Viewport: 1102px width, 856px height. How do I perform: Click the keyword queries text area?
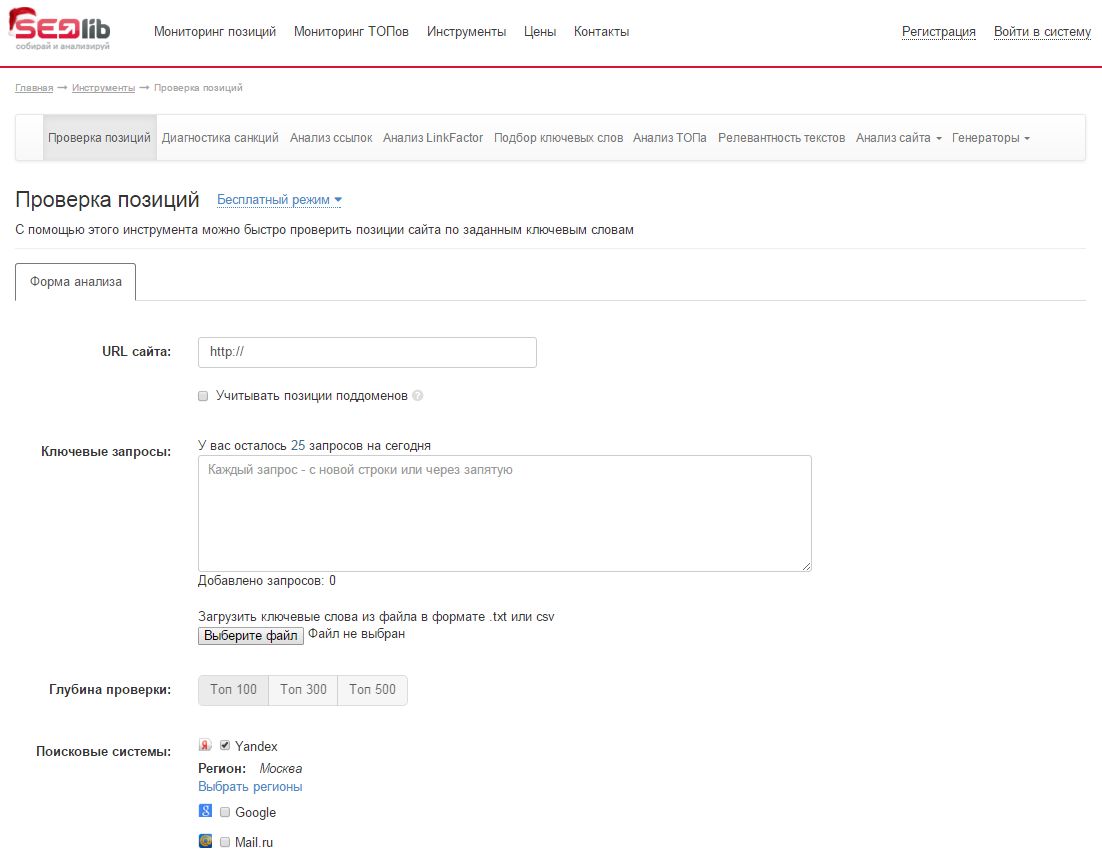[504, 513]
